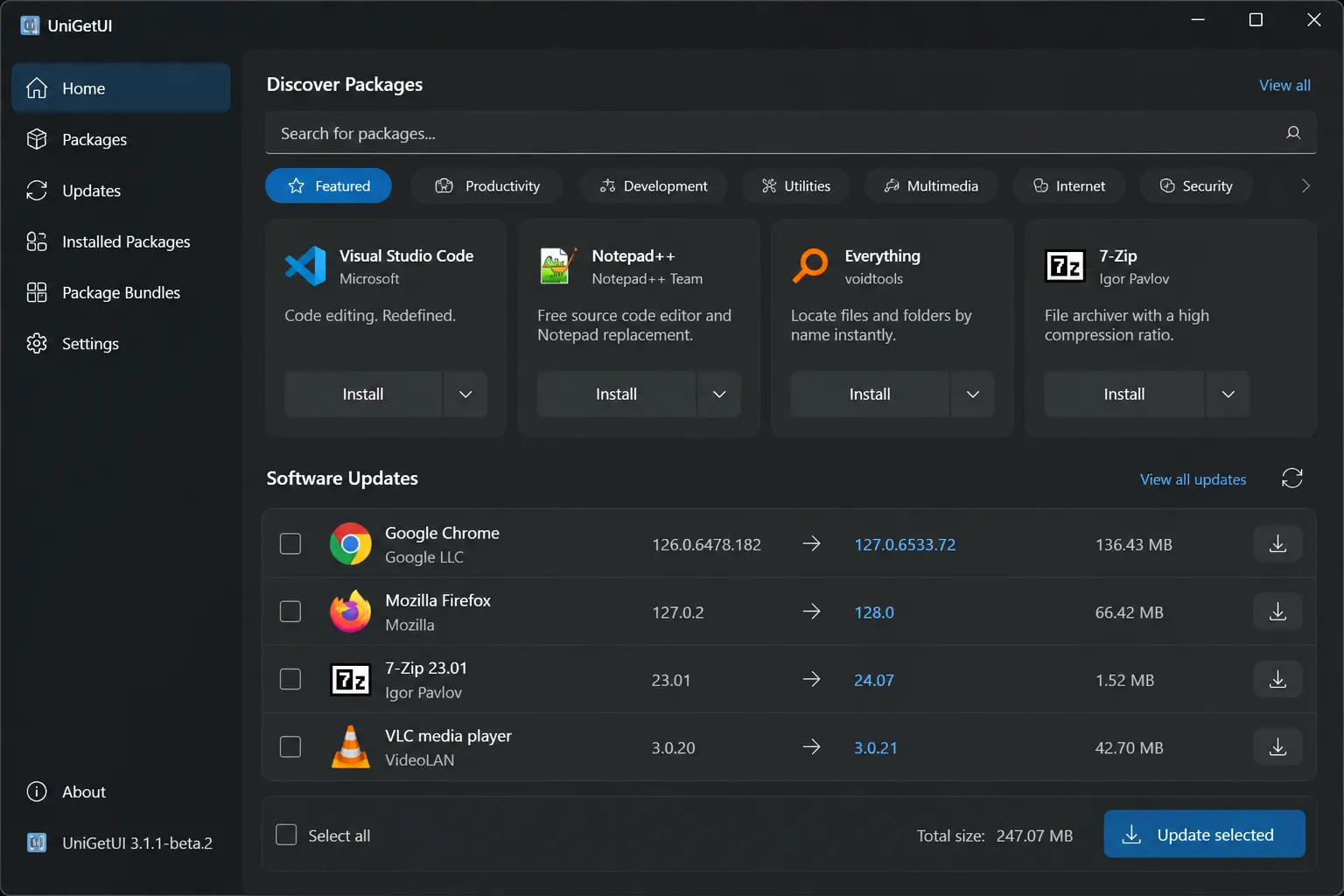Select the Productivity category chip
Screen dimensions: 1344x896
click(487, 185)
